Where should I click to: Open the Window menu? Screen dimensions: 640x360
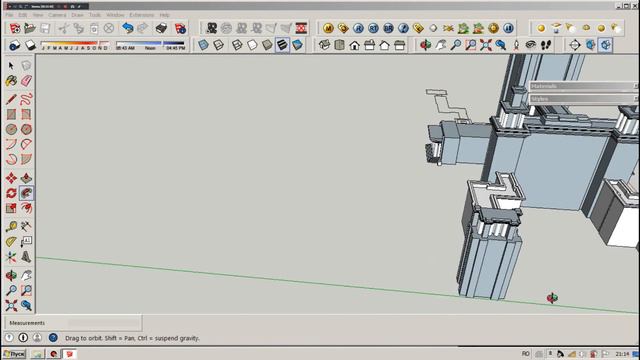tap(115, 15)
